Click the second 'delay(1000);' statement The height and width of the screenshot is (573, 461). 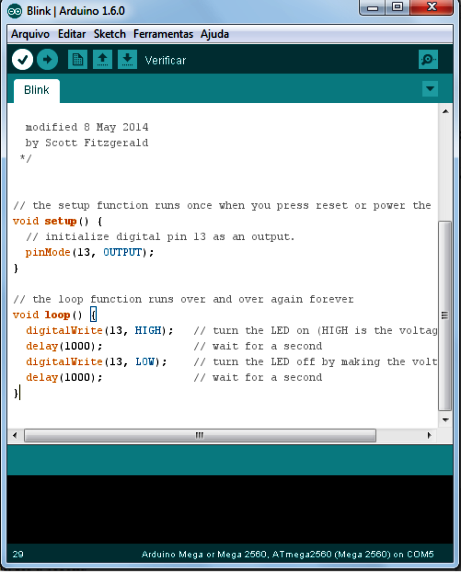(x=64, y=378)
